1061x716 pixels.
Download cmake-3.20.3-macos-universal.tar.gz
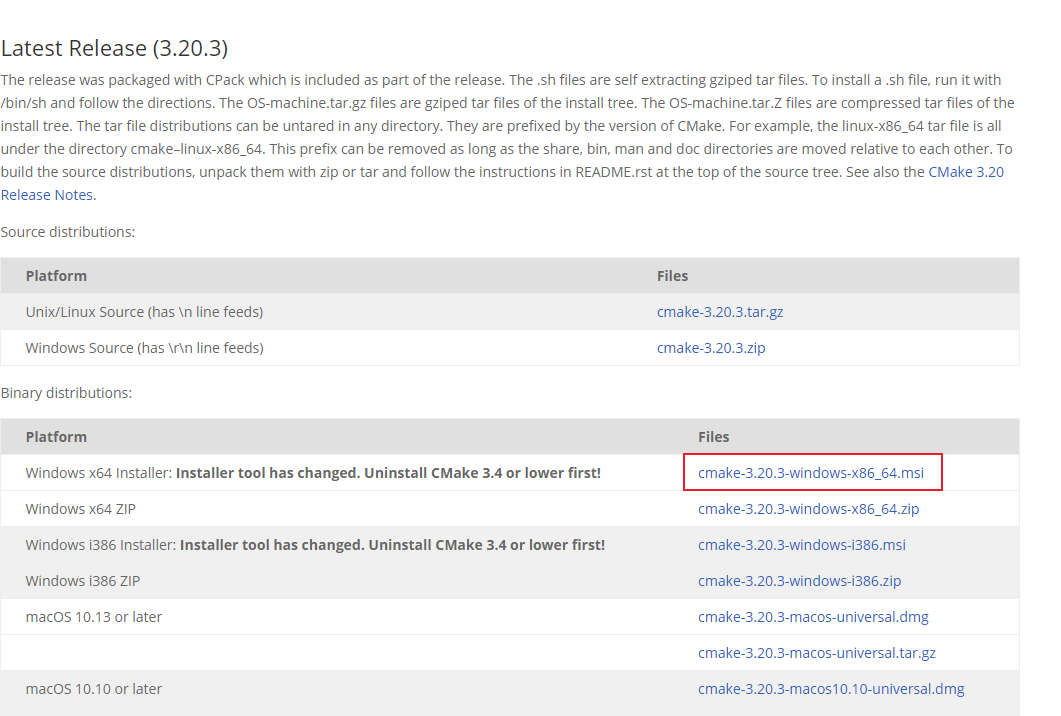(x=817, y=652)
